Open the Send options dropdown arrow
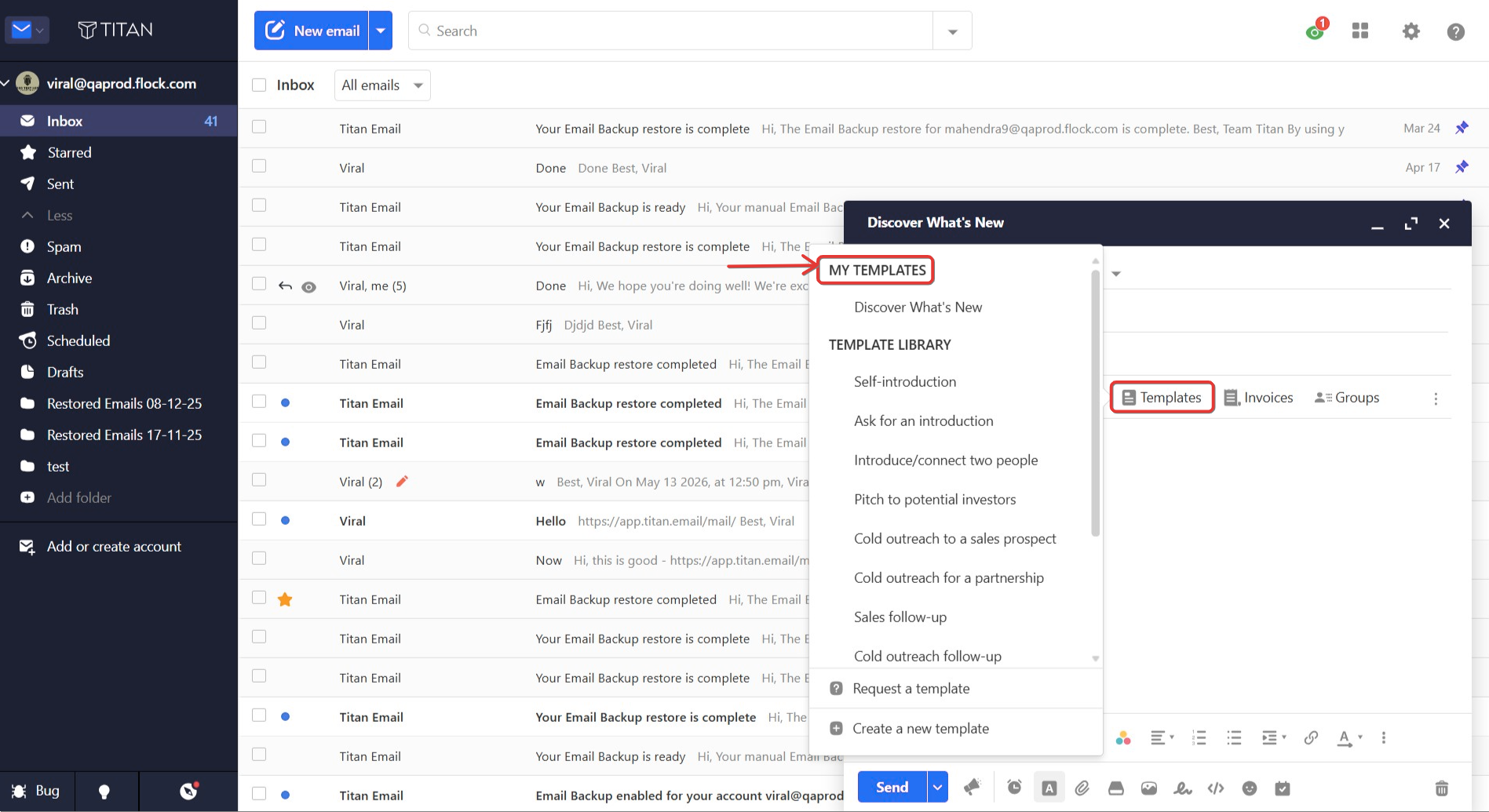 (937, 787)
